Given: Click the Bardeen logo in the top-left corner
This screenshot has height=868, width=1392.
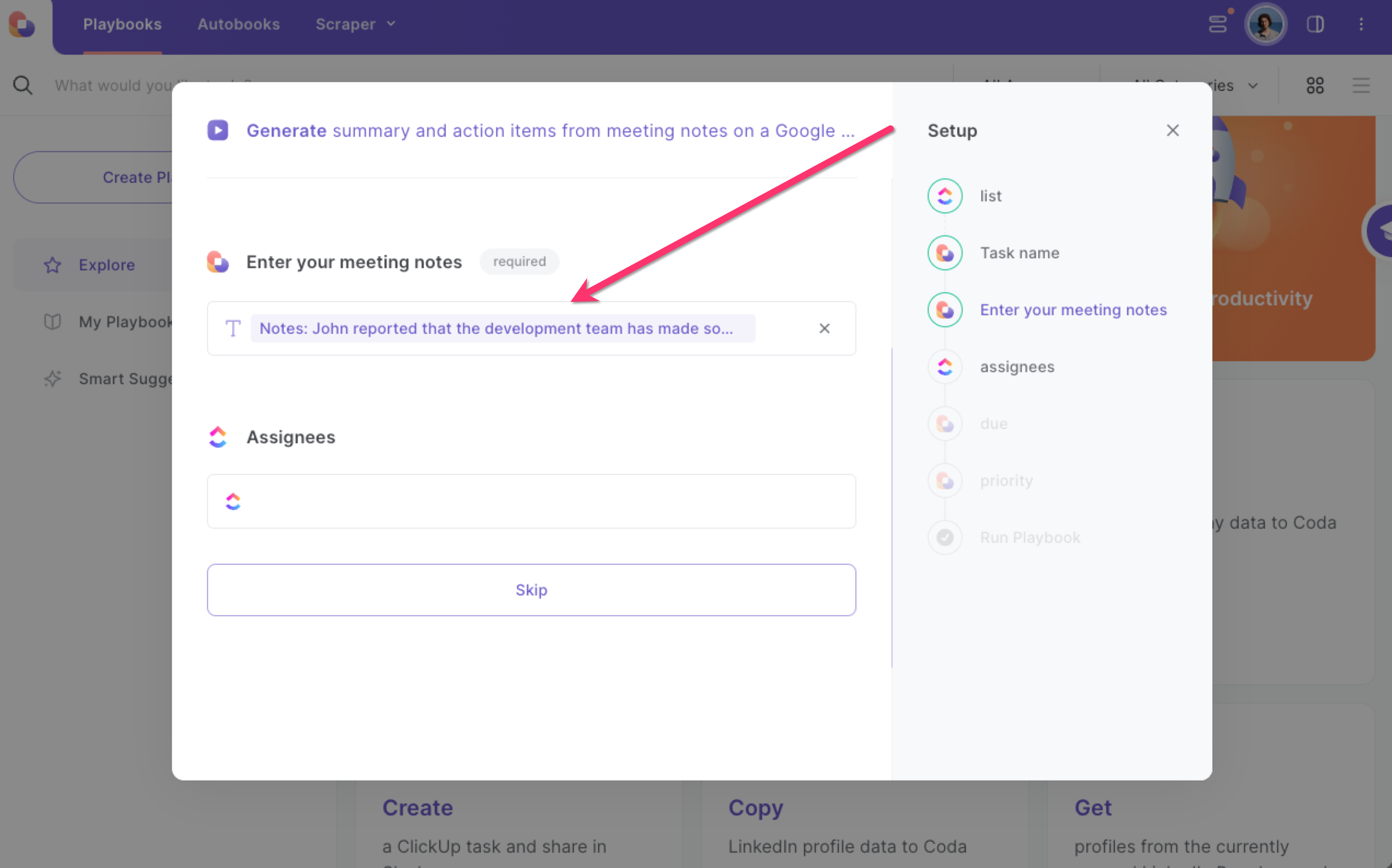Looking at the screenshot, I should point(22,24).
